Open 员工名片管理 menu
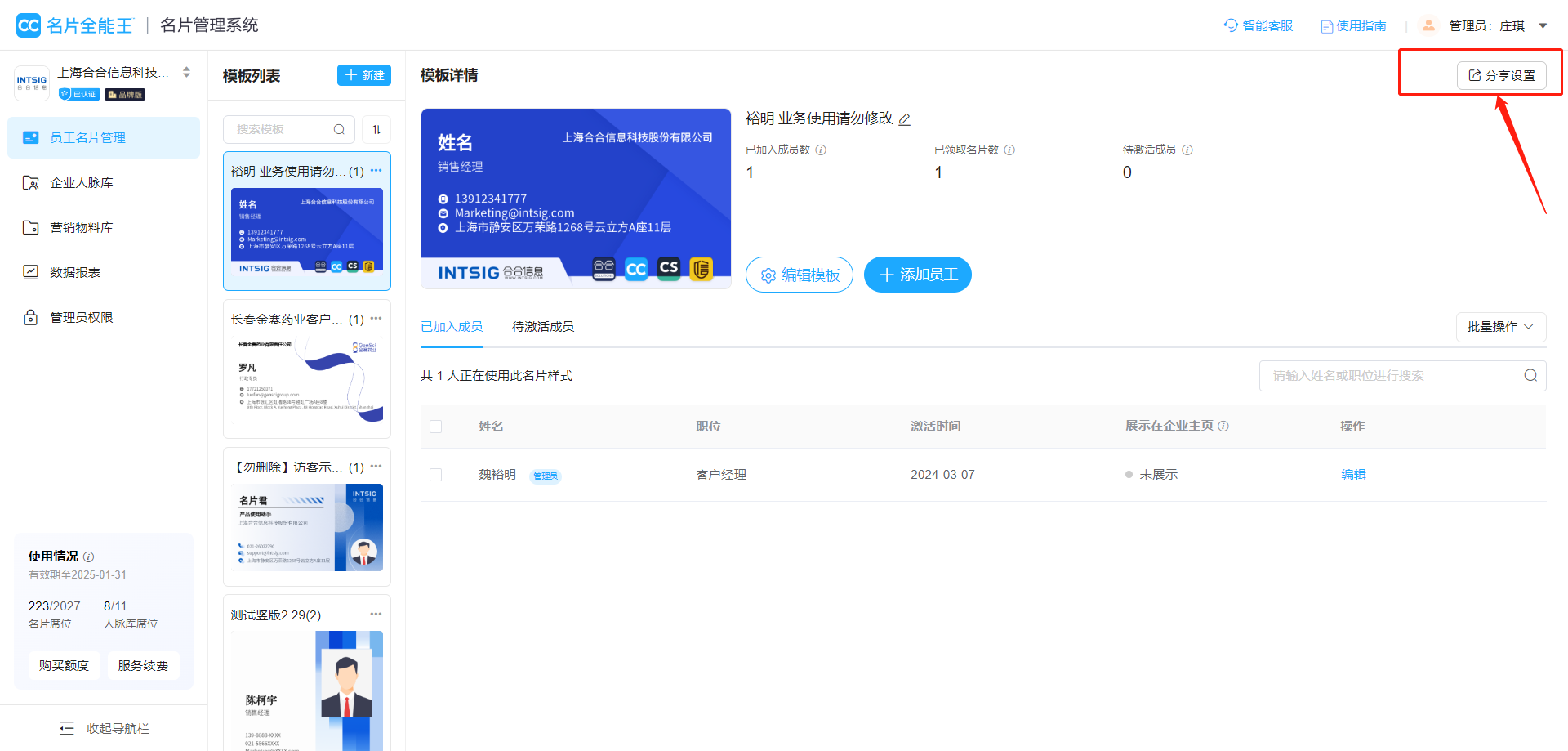Image resolution: width=1568 pixels, height=751 pixels. [104, 137]
